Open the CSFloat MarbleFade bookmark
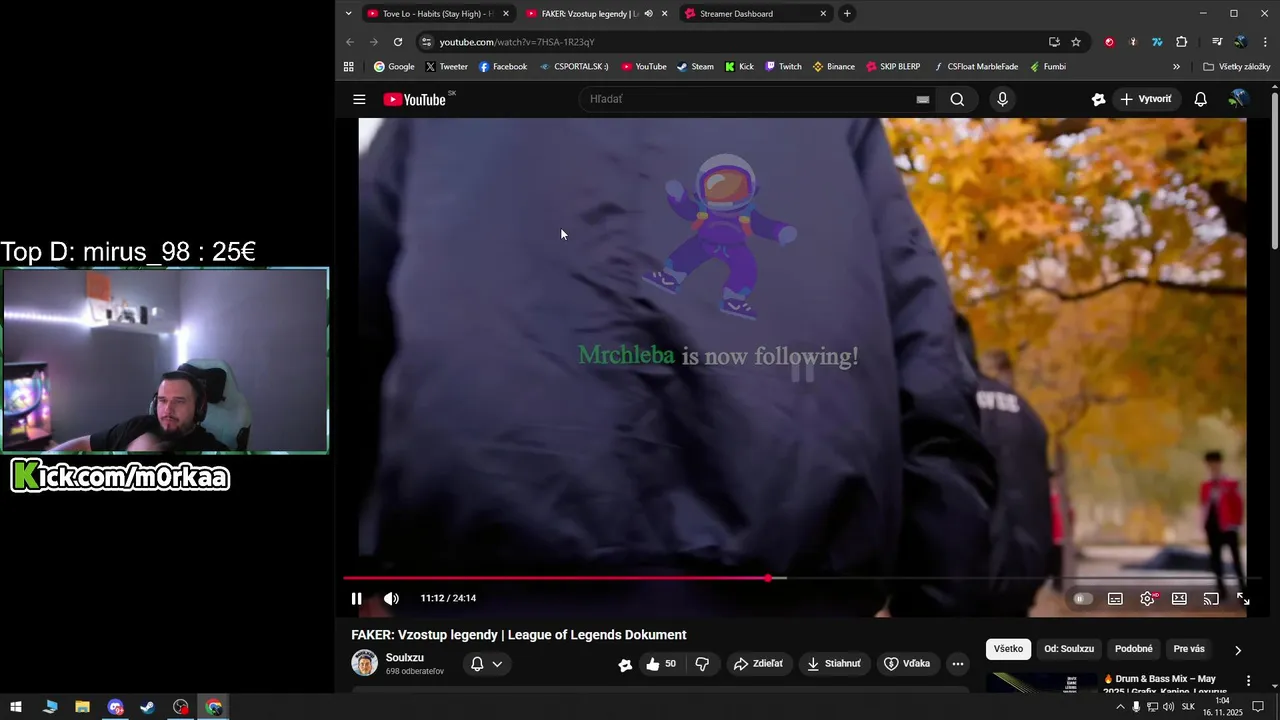This screenshot has width=1280, height=720. [976, 67]
